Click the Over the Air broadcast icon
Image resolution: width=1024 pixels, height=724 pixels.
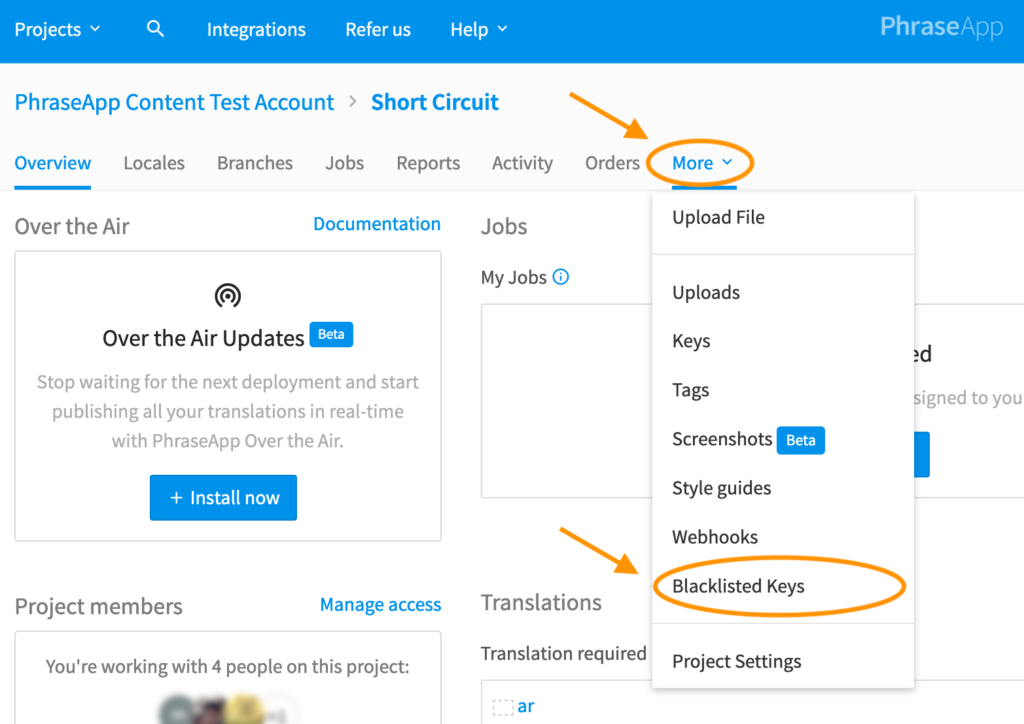point(228,296)
